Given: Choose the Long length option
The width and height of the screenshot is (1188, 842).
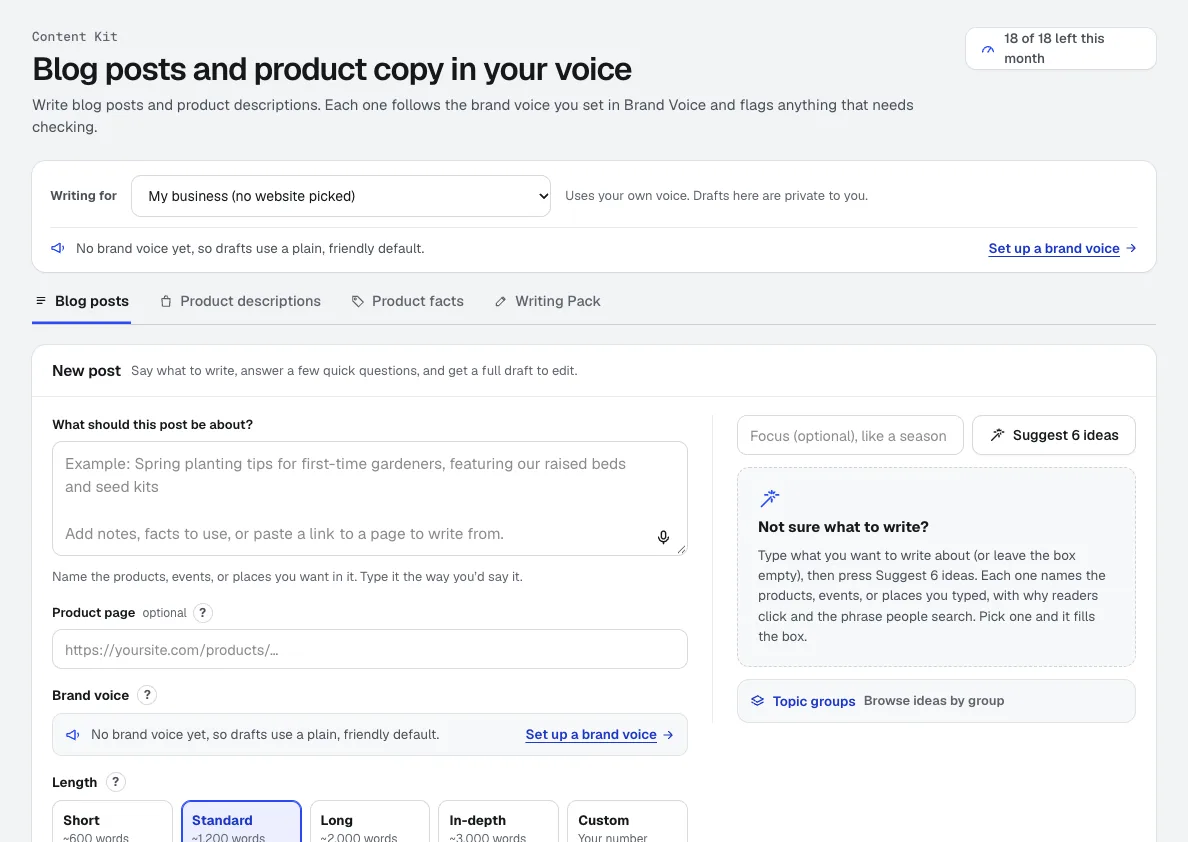Looking at the screenshot, I should pos(370,822).
